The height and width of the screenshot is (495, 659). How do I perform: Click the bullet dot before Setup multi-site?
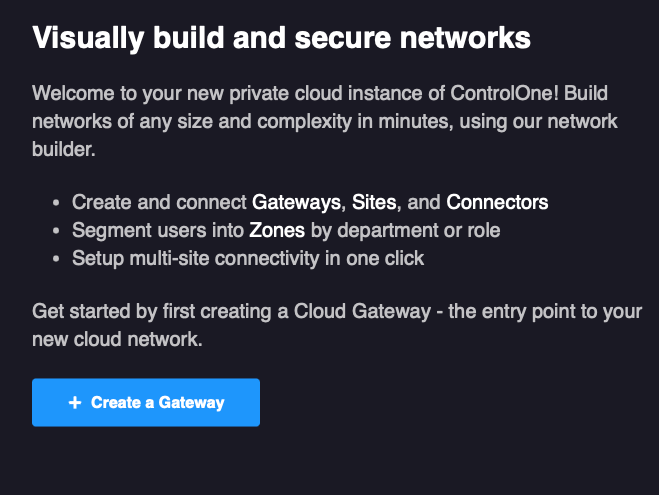[56, 259]
